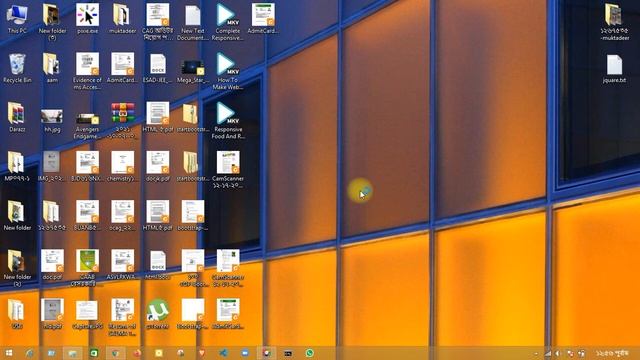Click the Windows Start button

point(9,353)
